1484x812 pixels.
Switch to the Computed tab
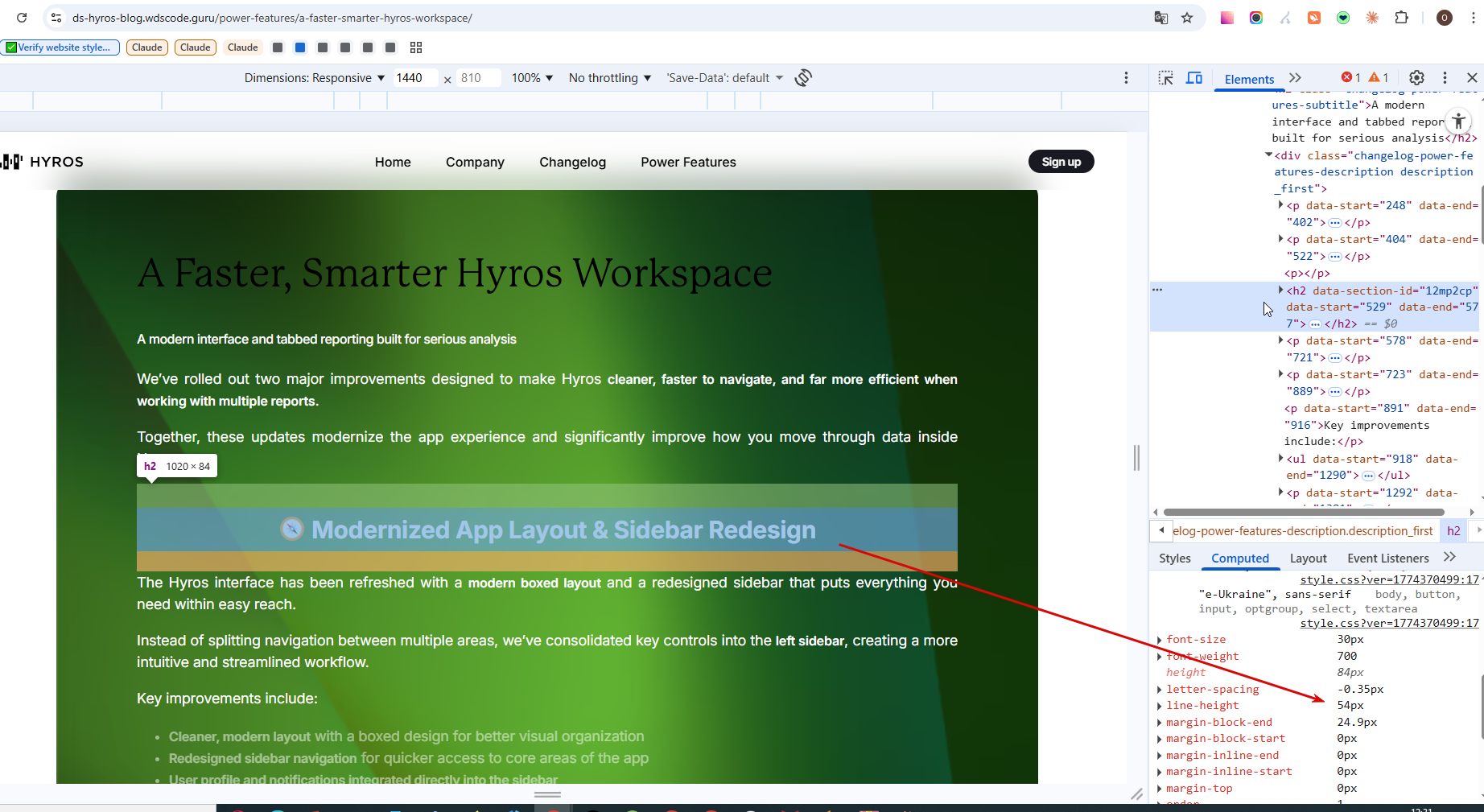pyautogui.click(x=1239, y=559)
